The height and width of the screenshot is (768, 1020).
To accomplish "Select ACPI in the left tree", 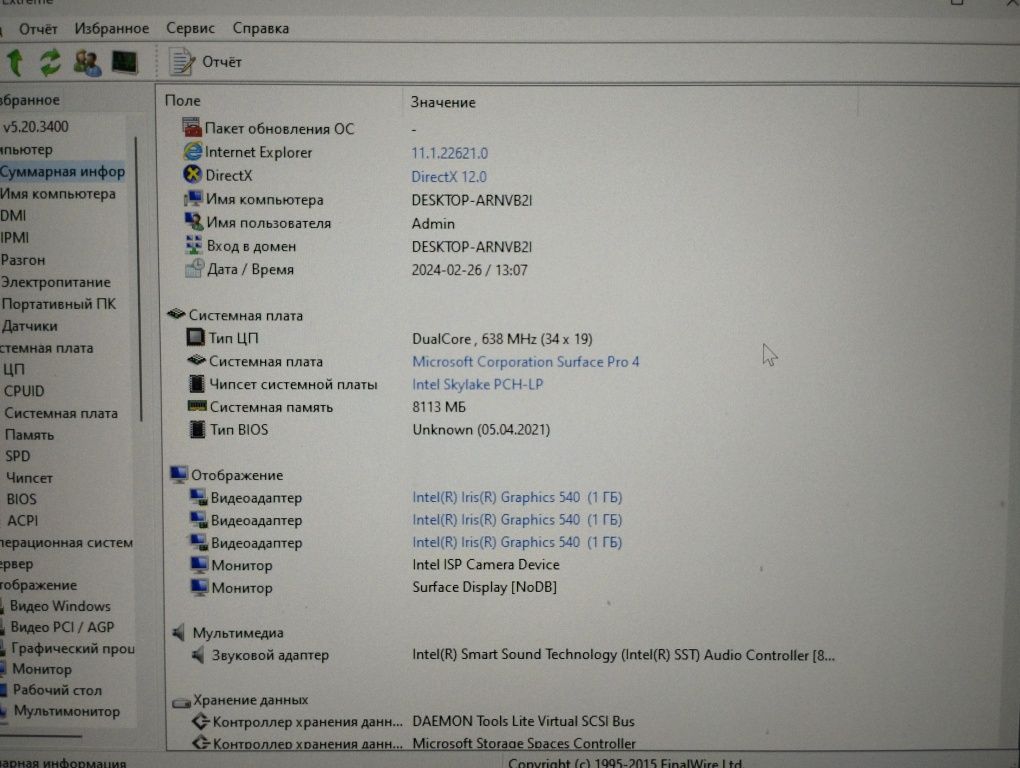I will (23, 520).
